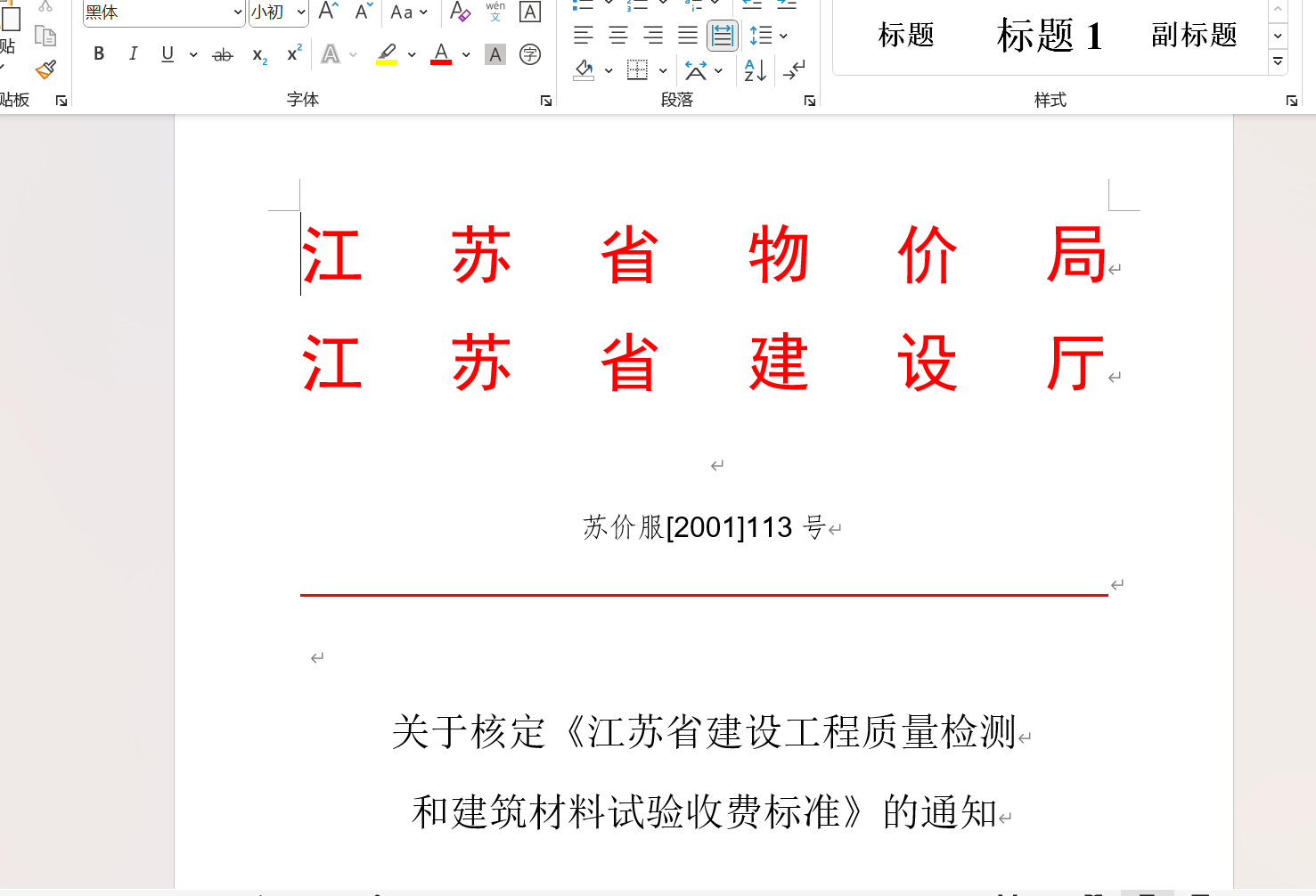Apply the 标题 1 style
1316x896 pixels.
point(1050,36)
